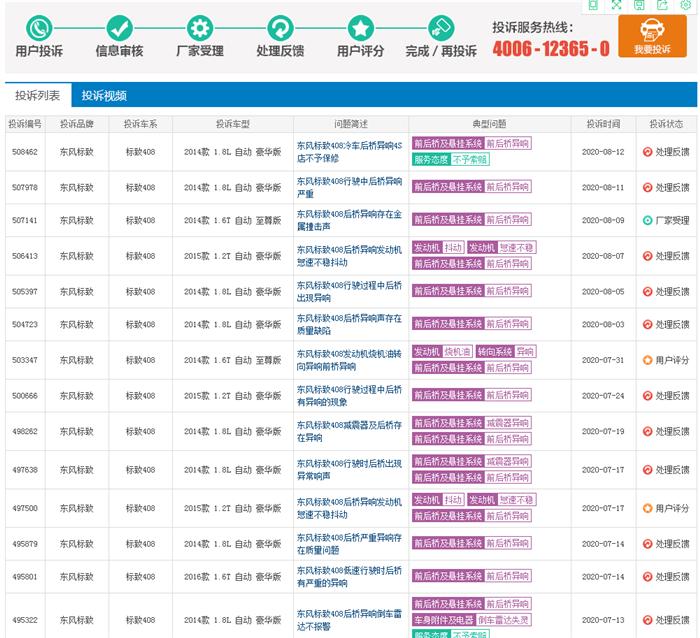Image resolution: width=700 pixels, height=638 pixels.
Task: Click the 用户评分 status icon for complaint 497500
Action: [x=647, y=508]
